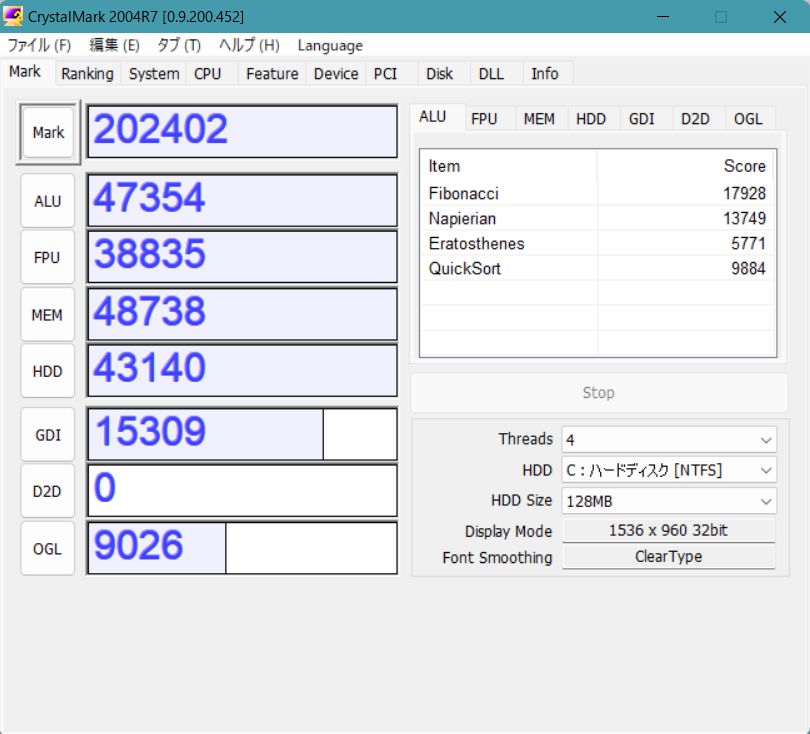Open the タブ (T) menu
Screen dimensions: 810x734
point(179,45)
